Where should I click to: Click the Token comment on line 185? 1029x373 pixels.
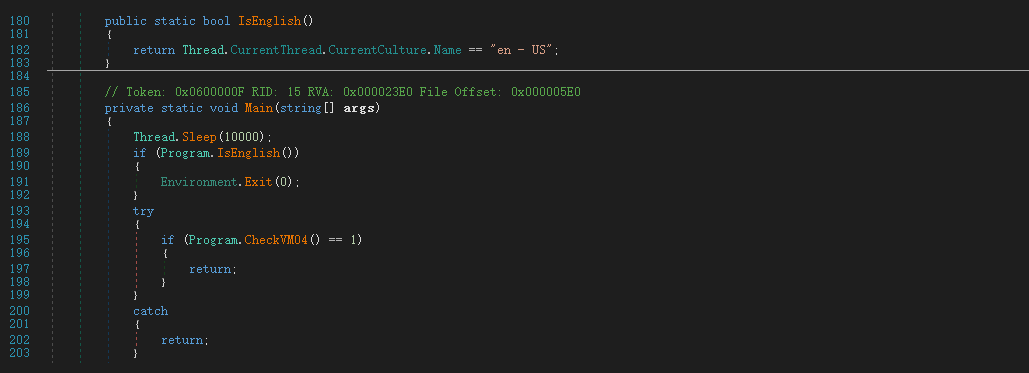(343, 93)
